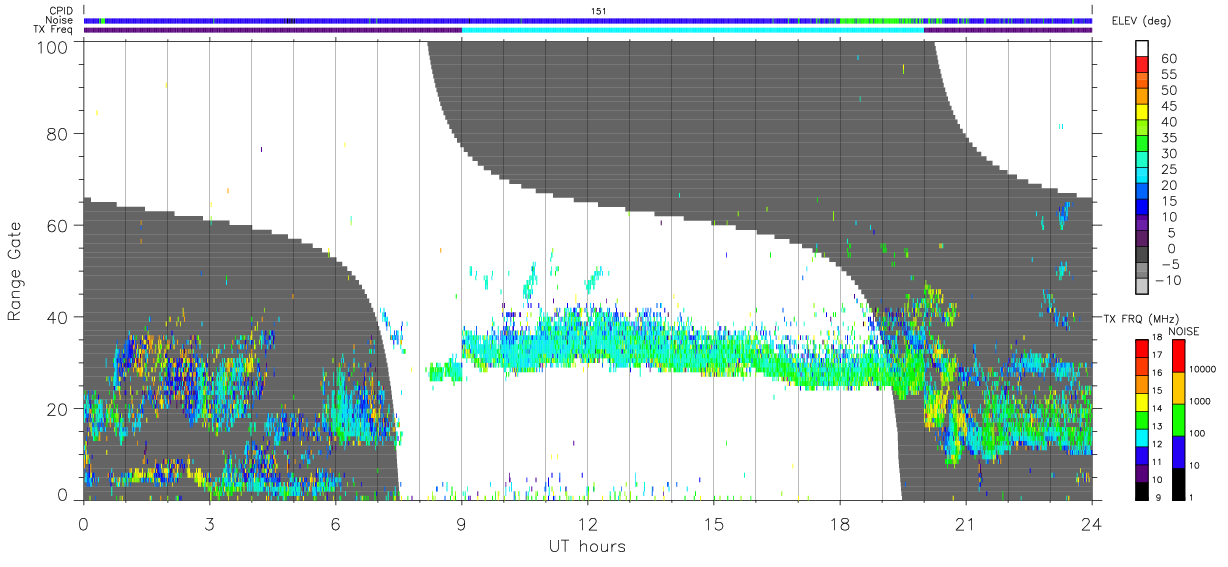Click the CPID label

(61, 11)
